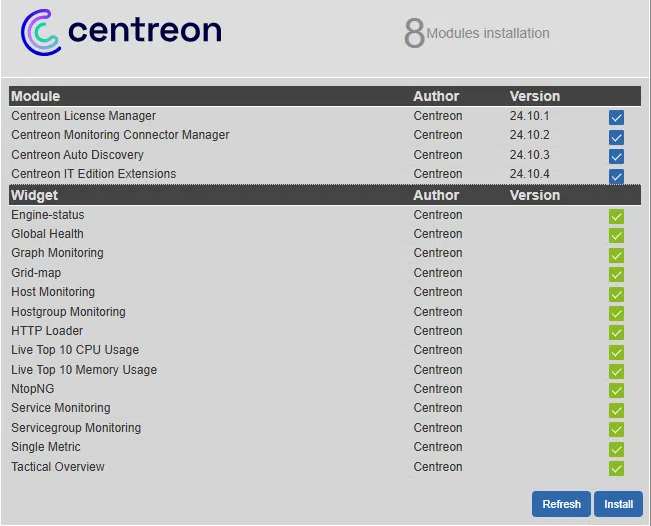Click the Refresh button
The image size is (651, 526).
point(561,504)
